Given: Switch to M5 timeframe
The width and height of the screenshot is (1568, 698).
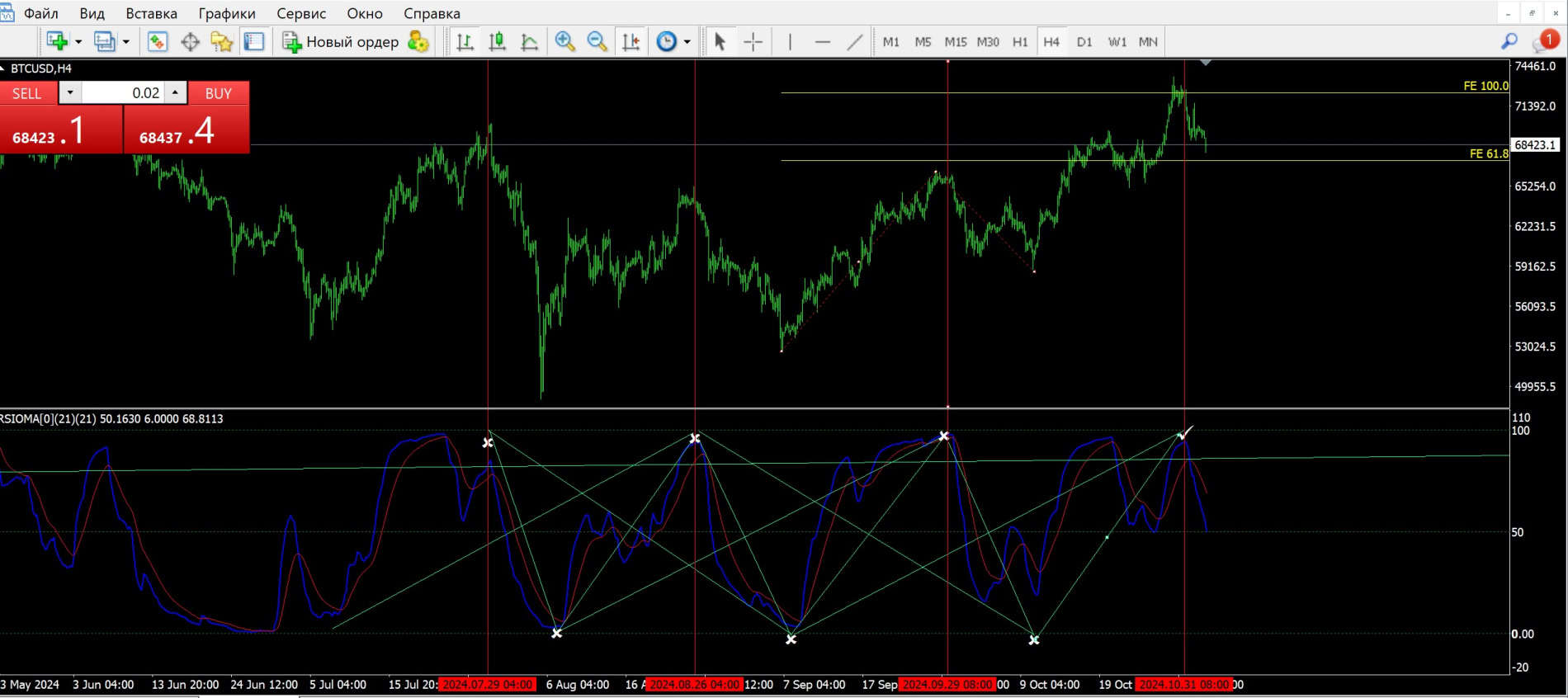Looking at the screenshot, I should click(923, 41).
